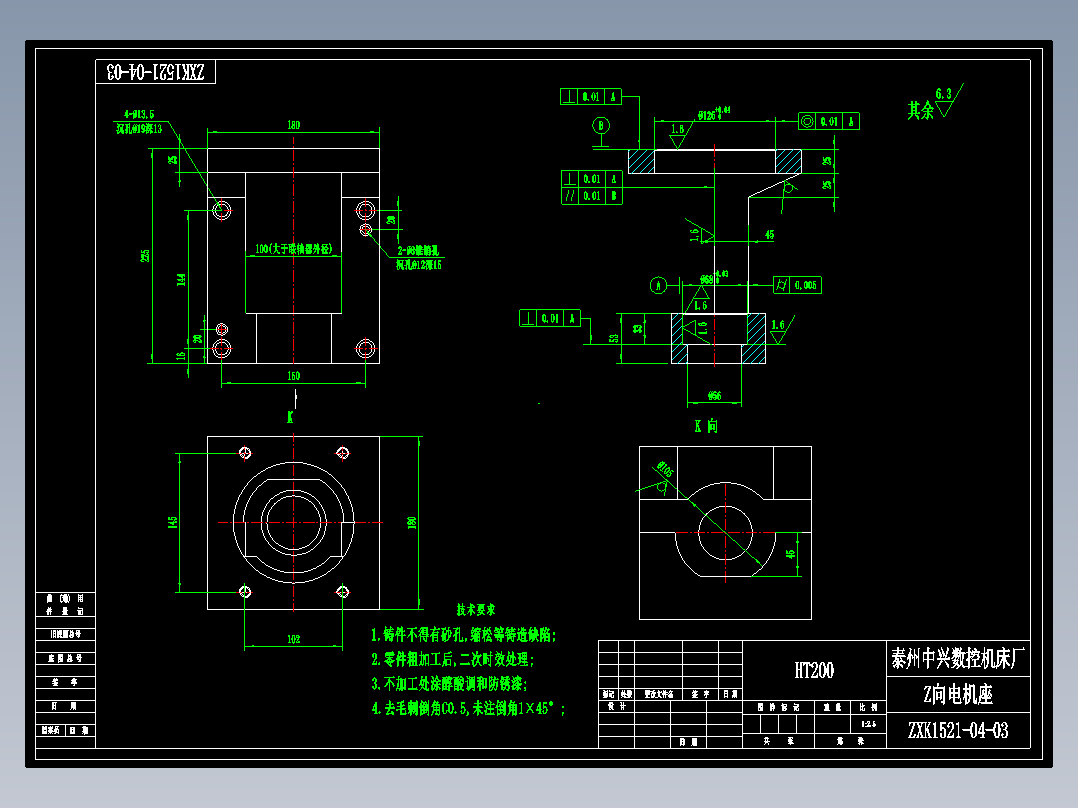Viewport: 1078px width, 808px height.
Task: Click the HT200 material text in title block
Action: tap(814, 670)
